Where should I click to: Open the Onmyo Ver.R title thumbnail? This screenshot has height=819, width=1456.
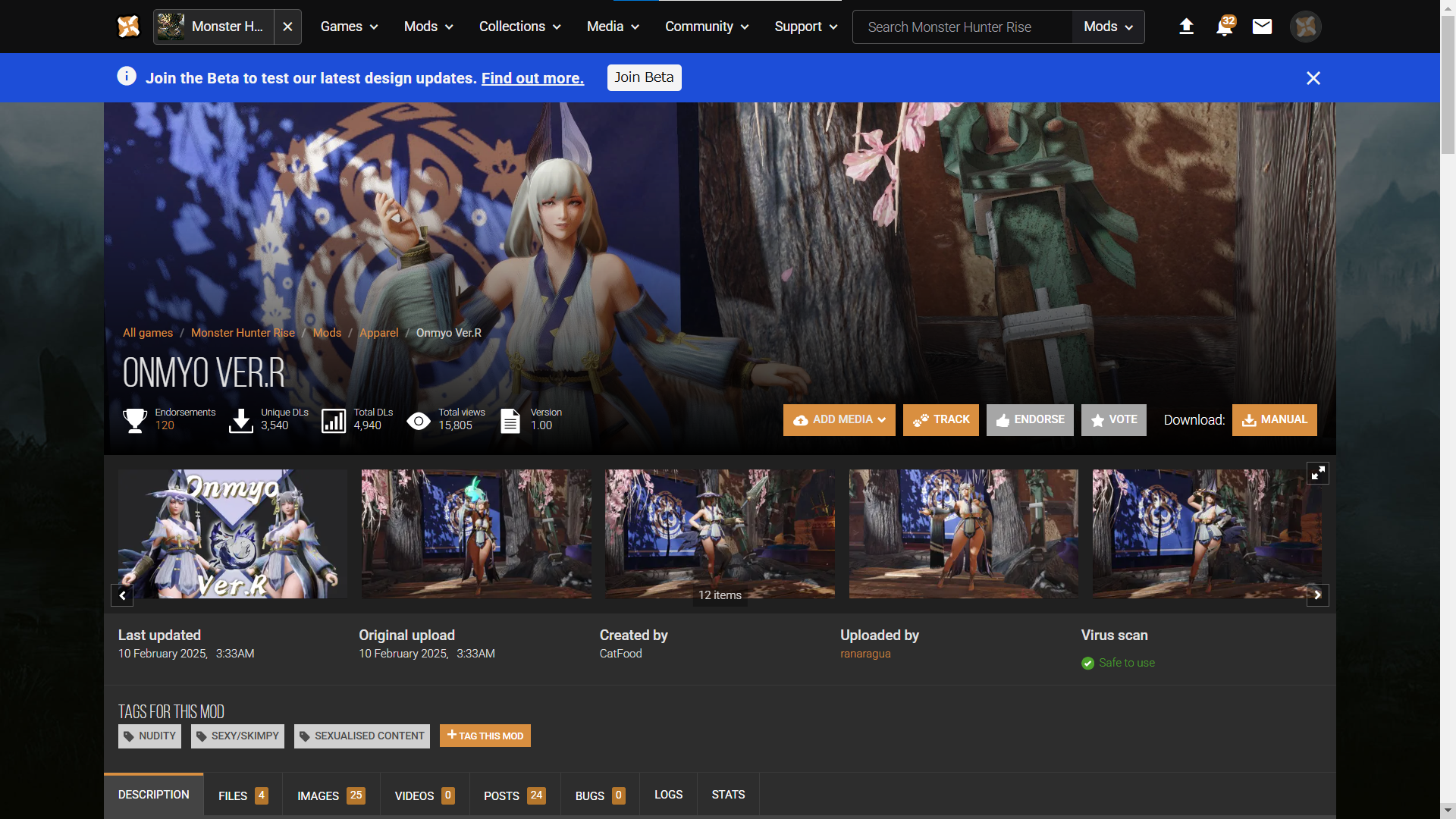(x=233, y=534)
